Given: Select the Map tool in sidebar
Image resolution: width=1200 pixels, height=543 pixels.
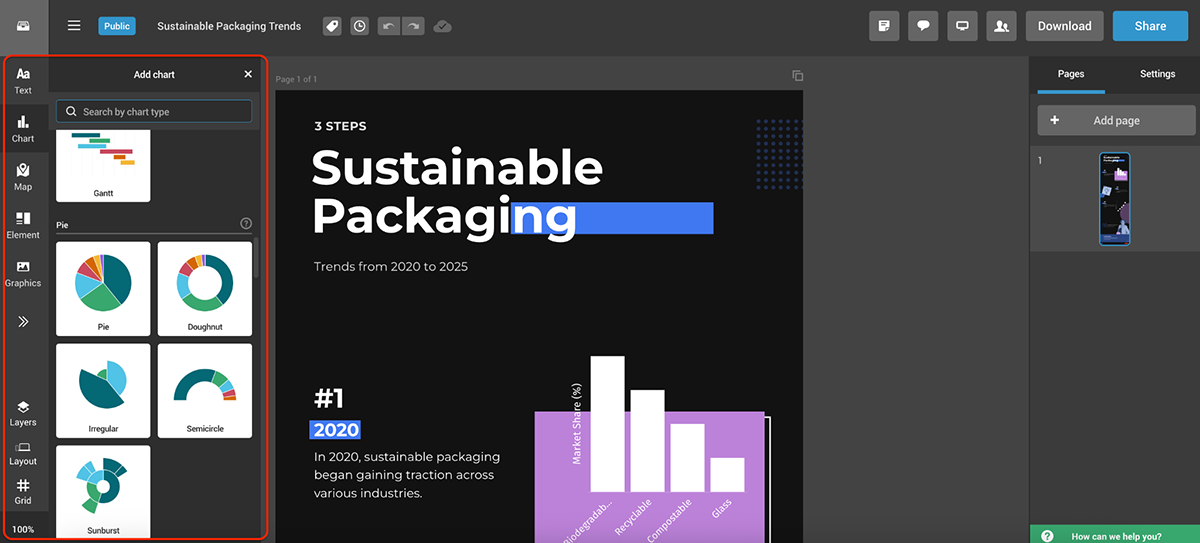Looking at the screenshot, I should tap(23, 177).
